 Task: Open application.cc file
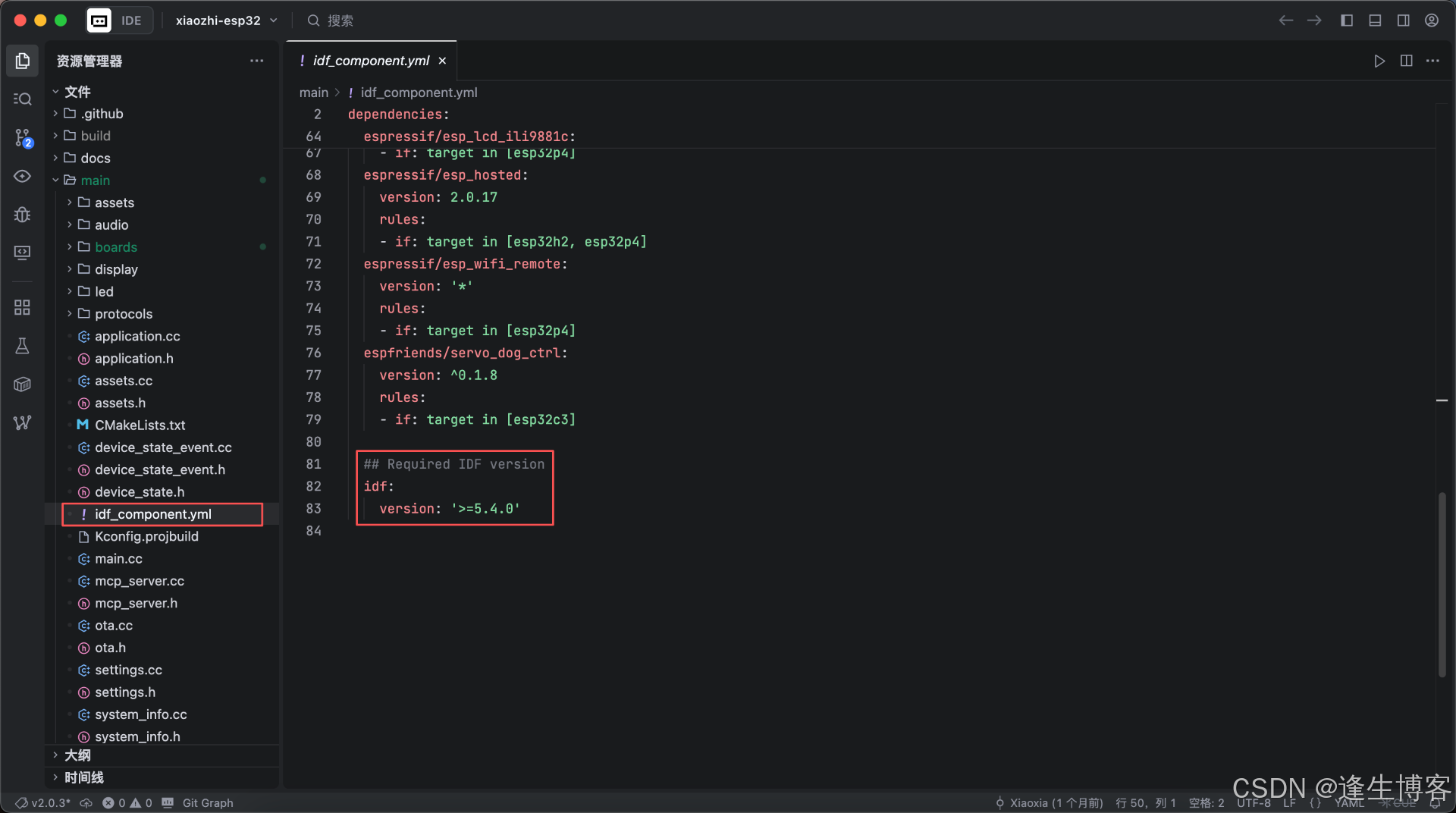tap(137, 336)
